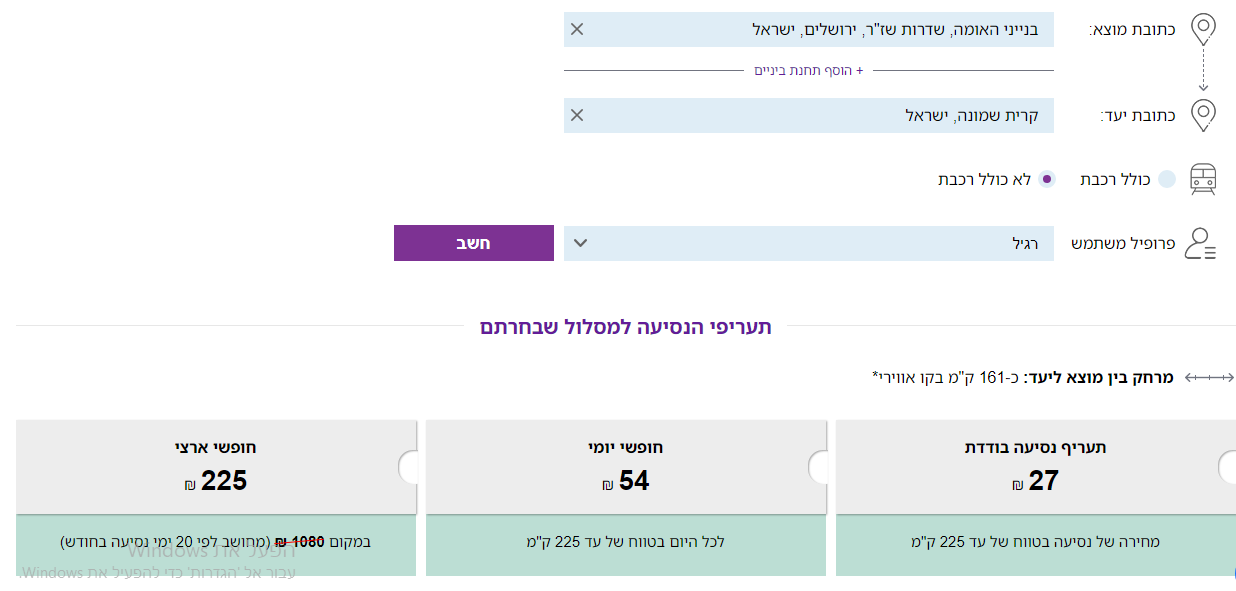Clear the origin address with its X
Image resolution: width=1236 pixels, height=591 pixels.
click(577, 29)
